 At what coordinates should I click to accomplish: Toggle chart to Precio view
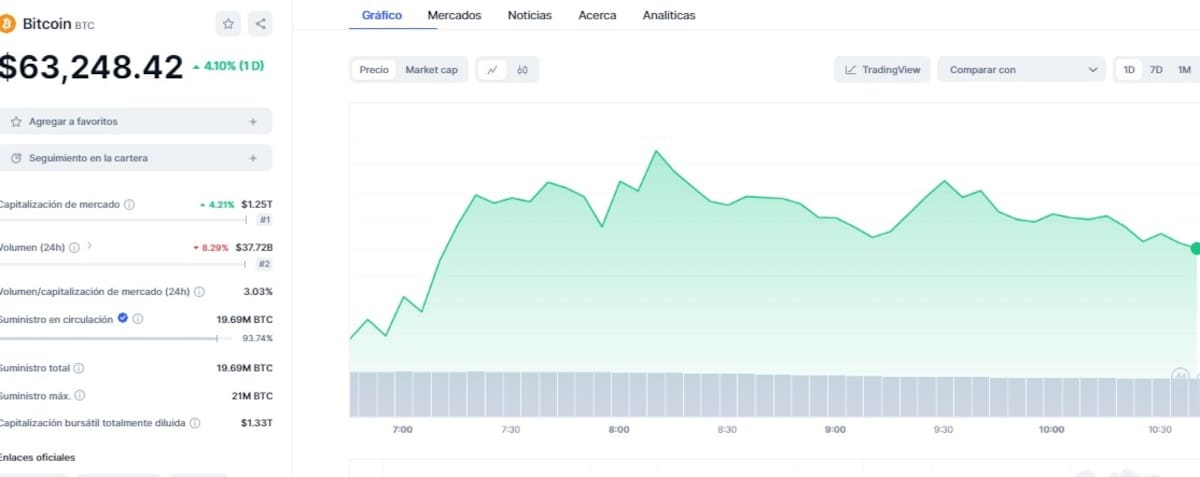point(374,70)
